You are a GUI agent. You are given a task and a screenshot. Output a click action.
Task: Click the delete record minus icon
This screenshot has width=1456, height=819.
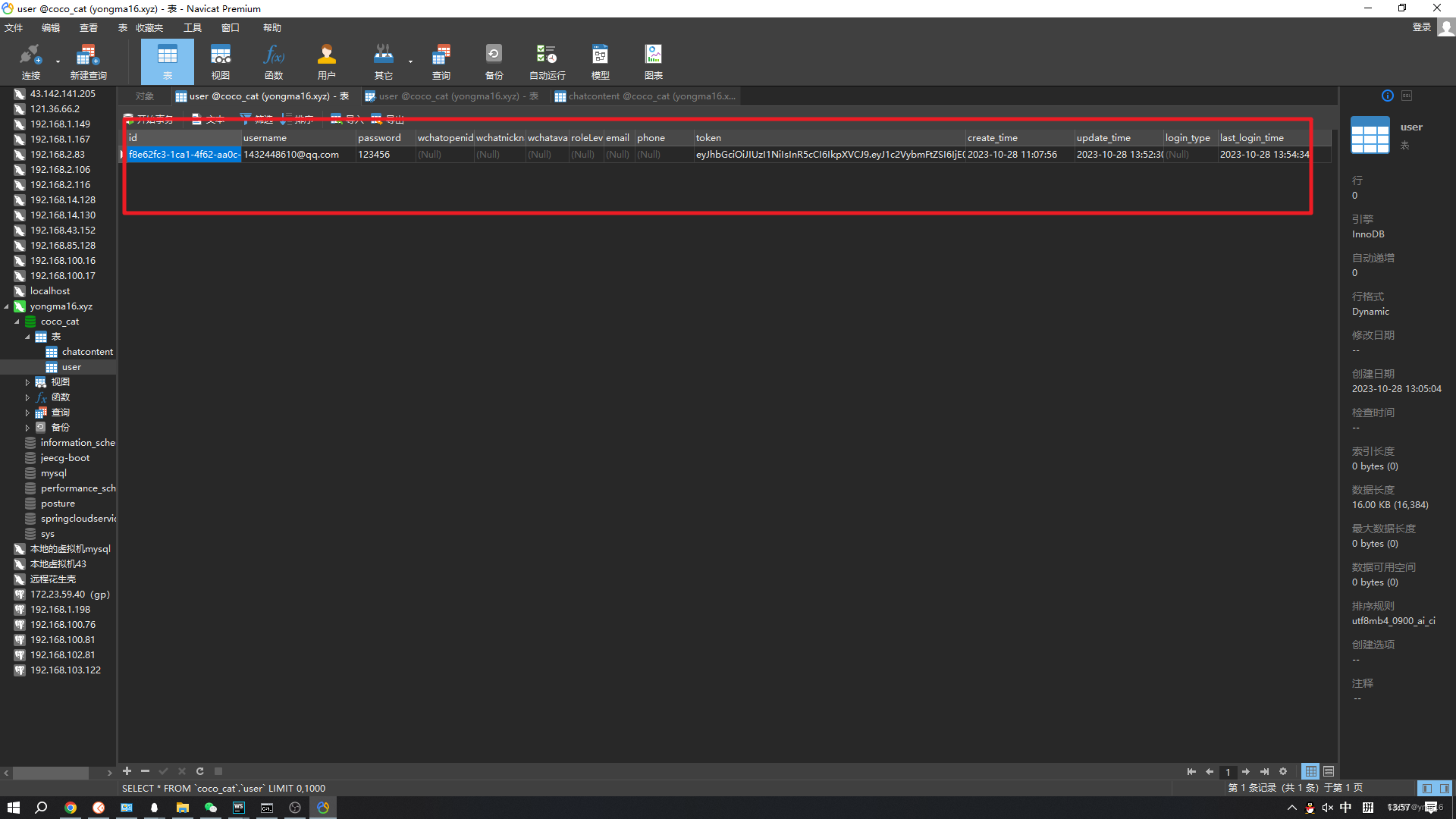click(146, 771)
